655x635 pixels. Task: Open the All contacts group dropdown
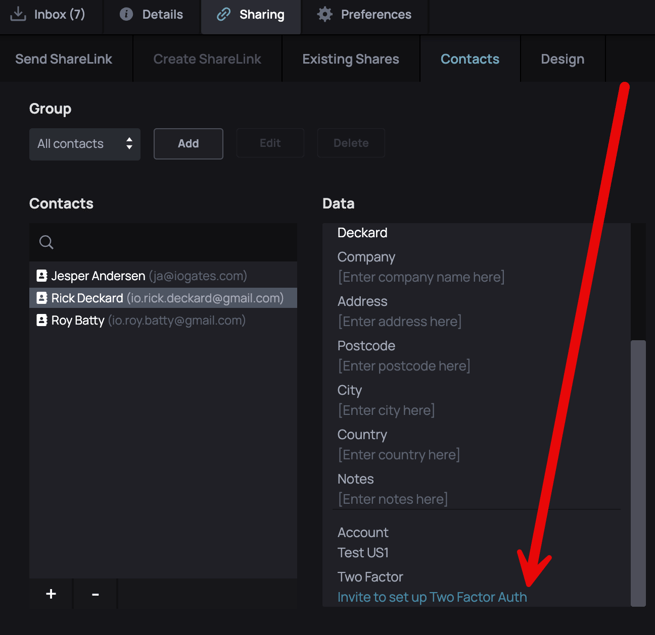pyautogui.click(x=85, y=144)
